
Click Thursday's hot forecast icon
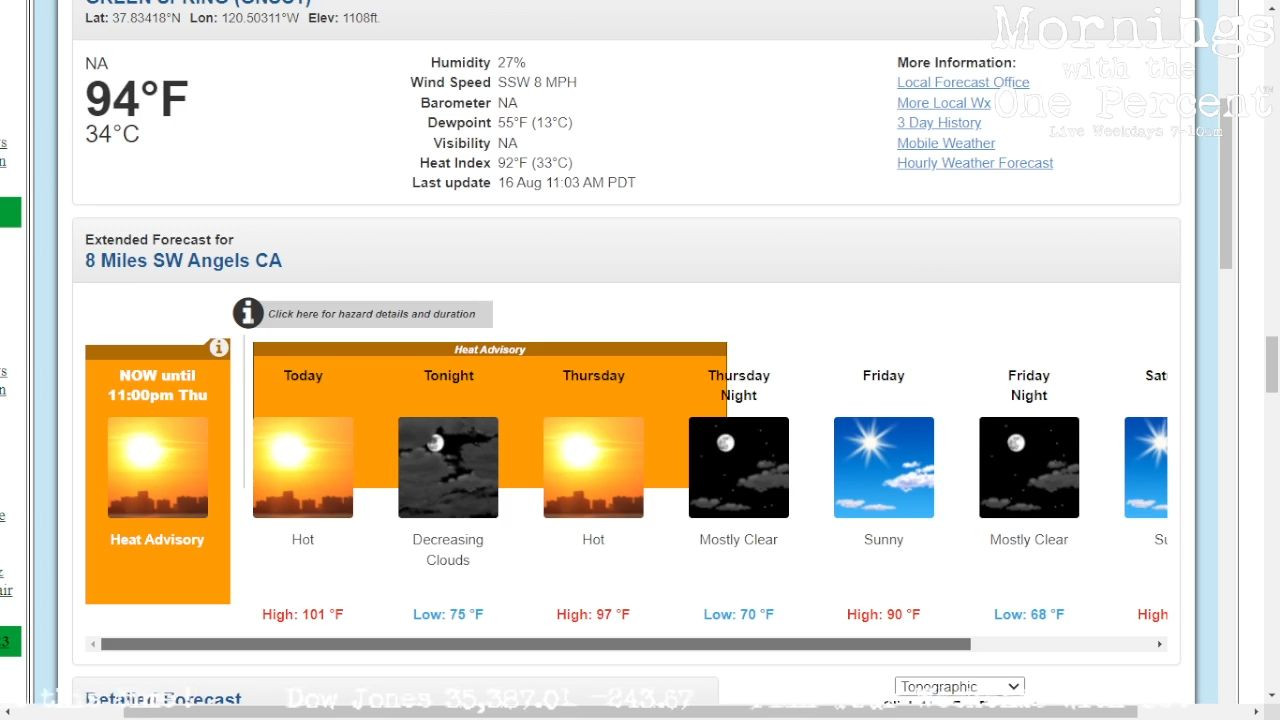[x=593, y=467]
